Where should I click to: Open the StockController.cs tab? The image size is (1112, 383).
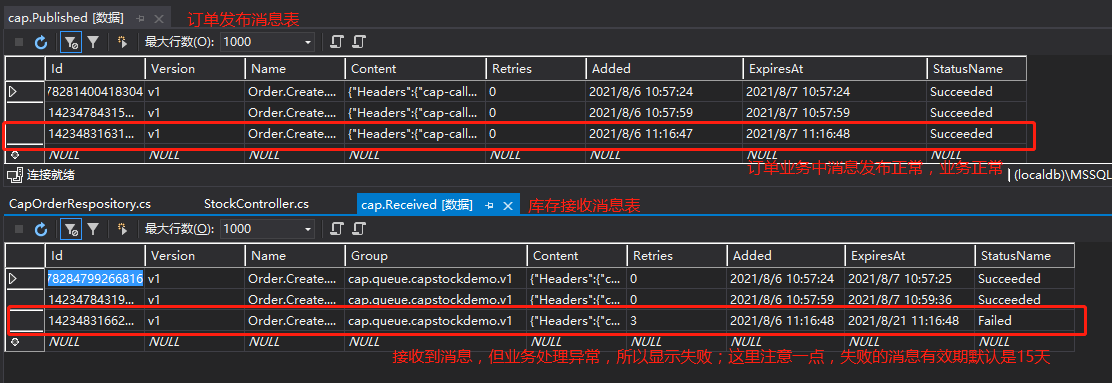(256, 204)
